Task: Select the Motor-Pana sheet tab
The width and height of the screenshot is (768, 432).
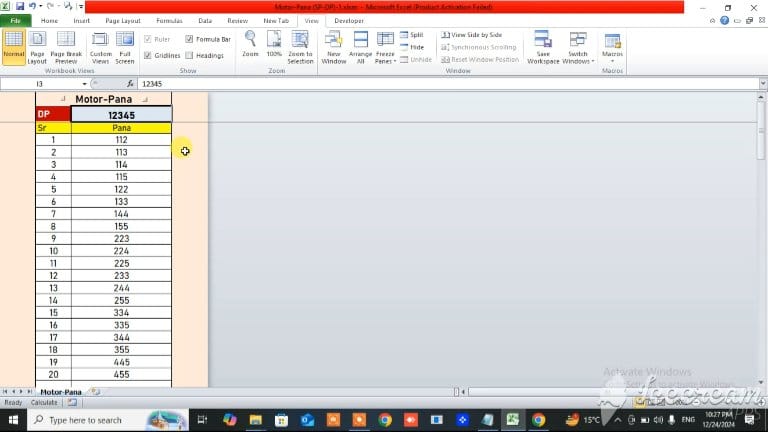Action: click(61, 392)
